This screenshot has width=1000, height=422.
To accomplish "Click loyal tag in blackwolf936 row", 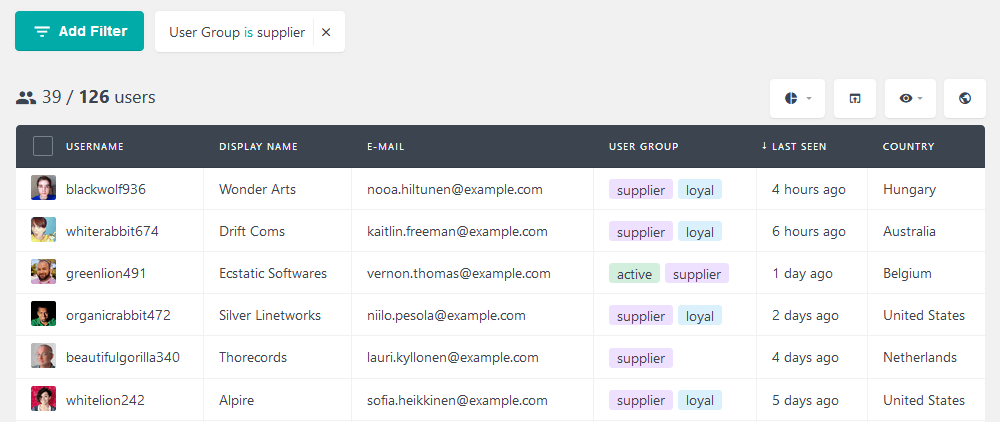I will coord(700,189).
